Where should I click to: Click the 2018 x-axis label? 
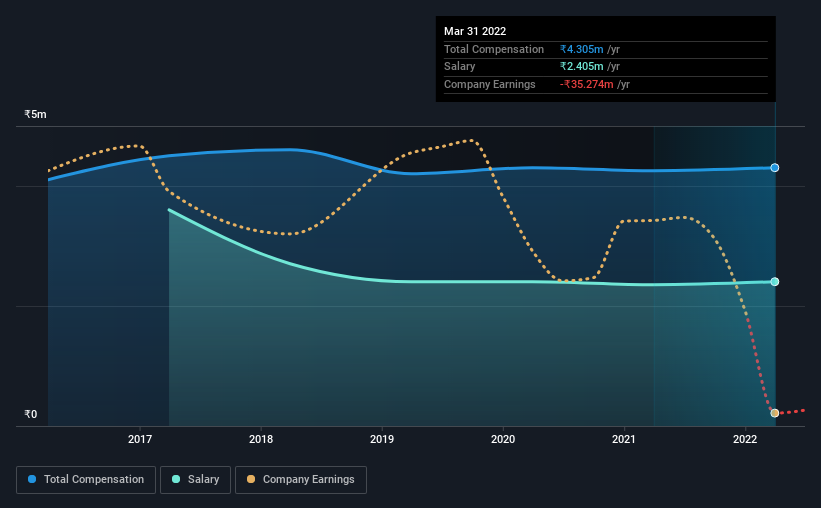click(261, 439)
